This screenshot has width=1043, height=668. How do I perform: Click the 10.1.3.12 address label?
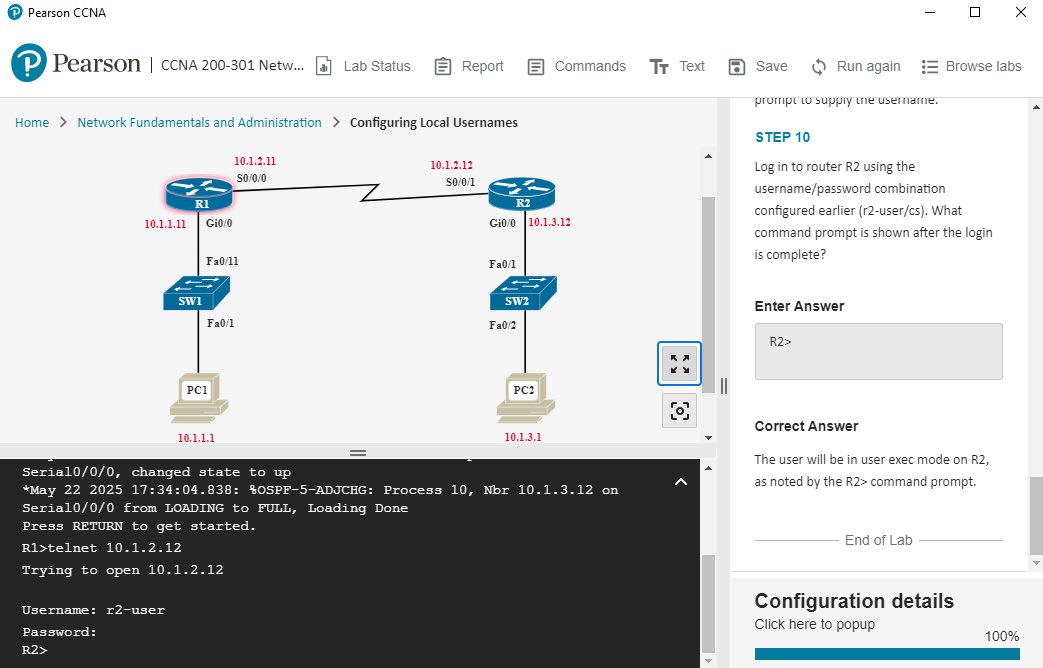pyautogui.click(x=549, y=222)
